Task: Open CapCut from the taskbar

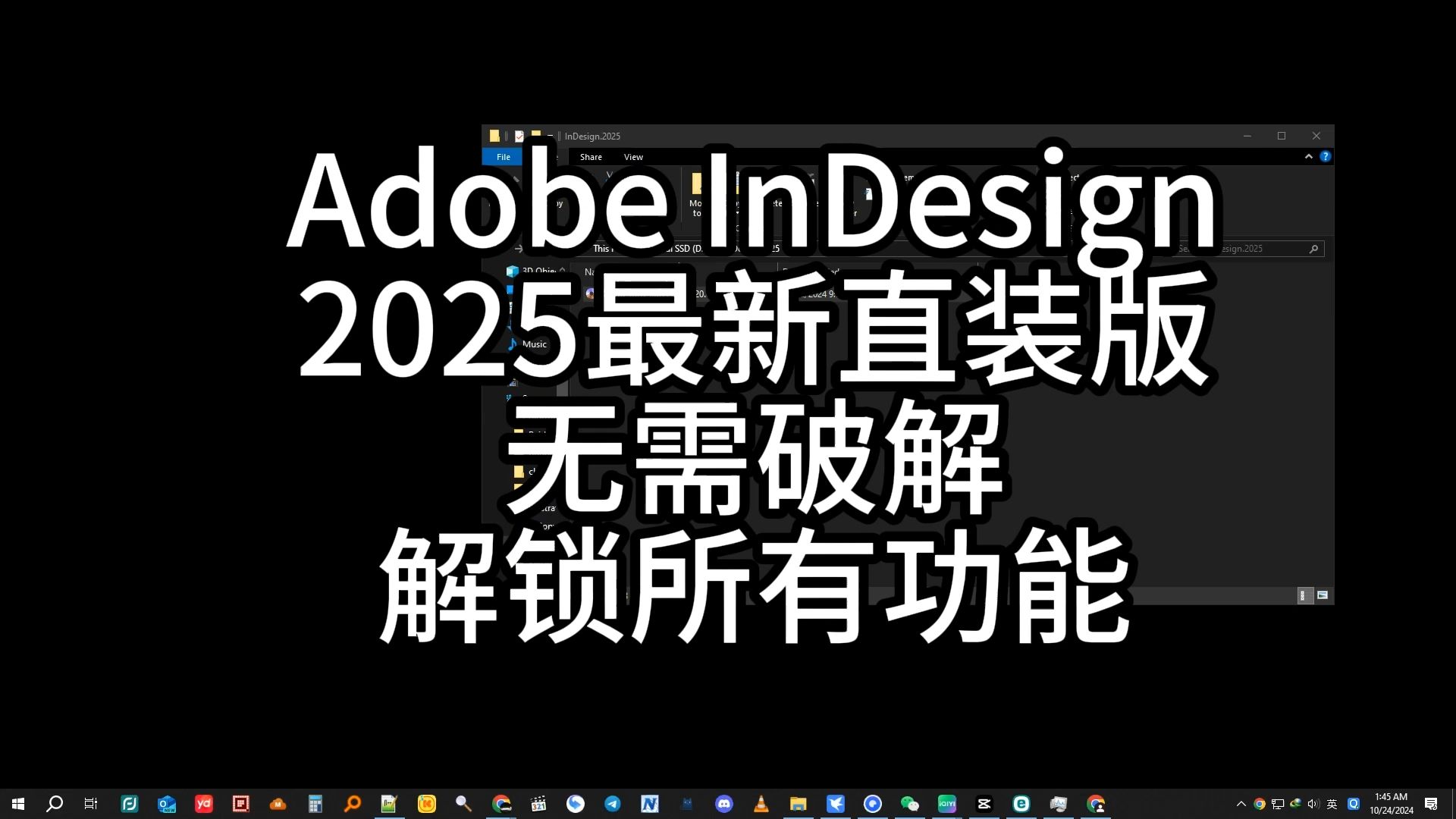Action: (x=984, y=804)
